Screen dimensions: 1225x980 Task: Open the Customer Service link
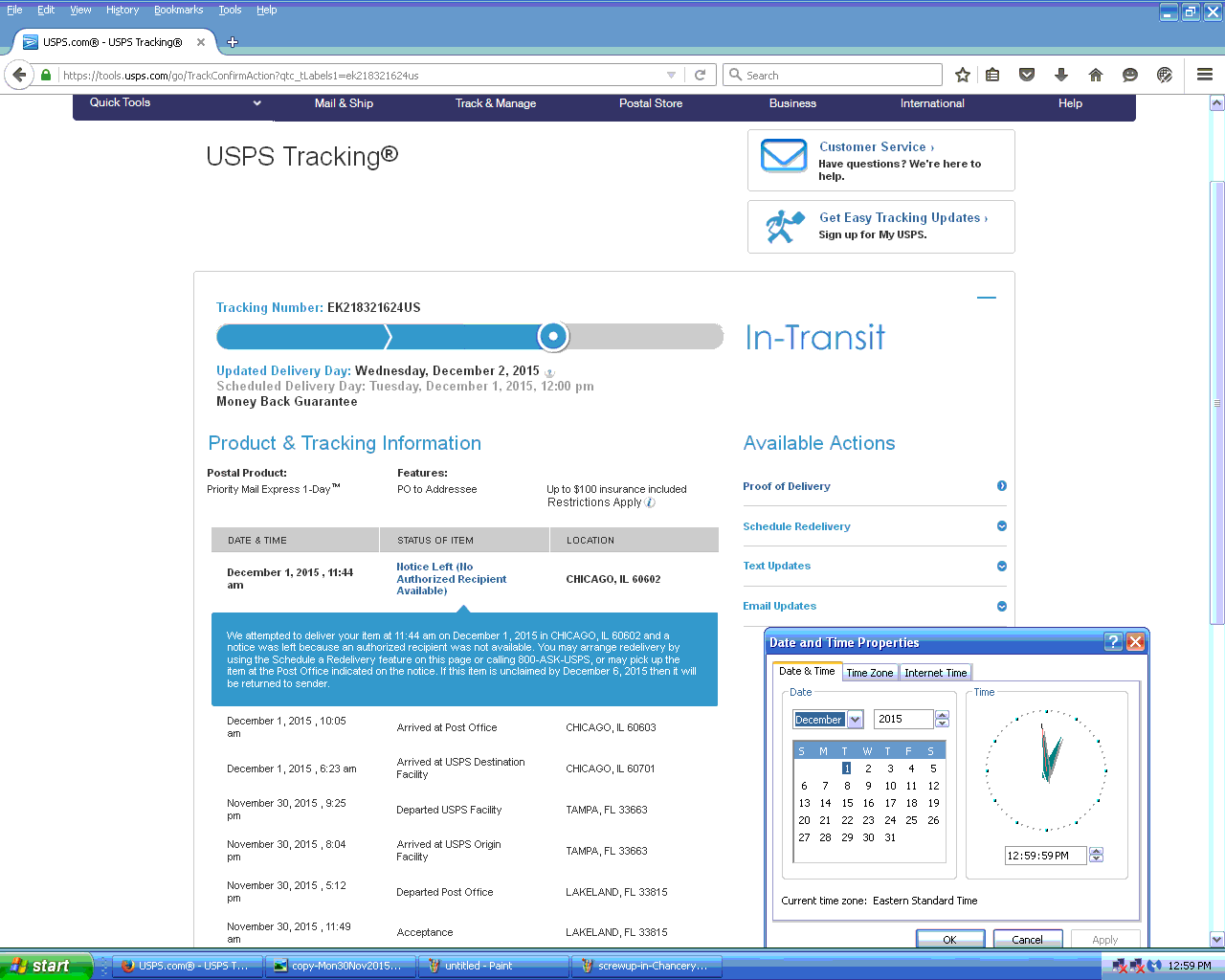point(876,146)
